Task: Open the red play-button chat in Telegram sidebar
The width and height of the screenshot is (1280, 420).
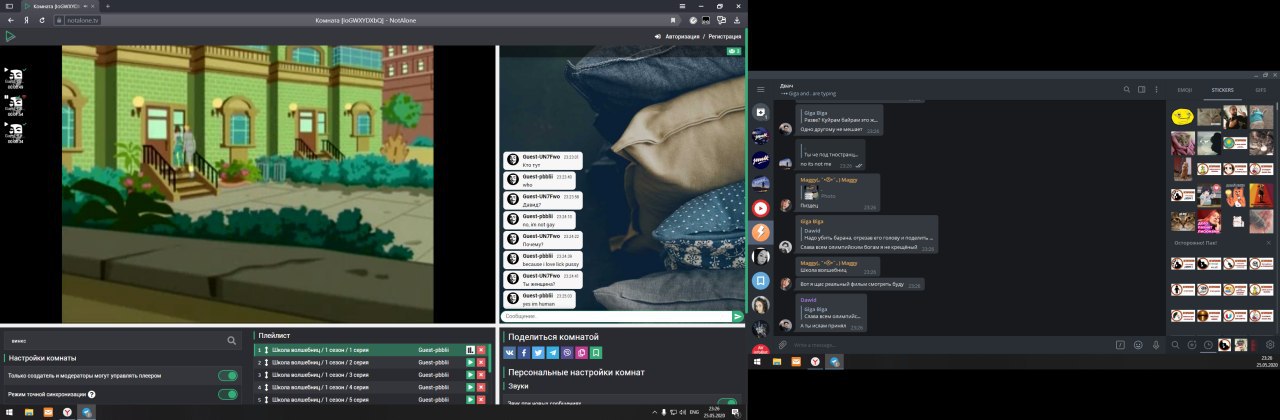Action: coord(760,208)
